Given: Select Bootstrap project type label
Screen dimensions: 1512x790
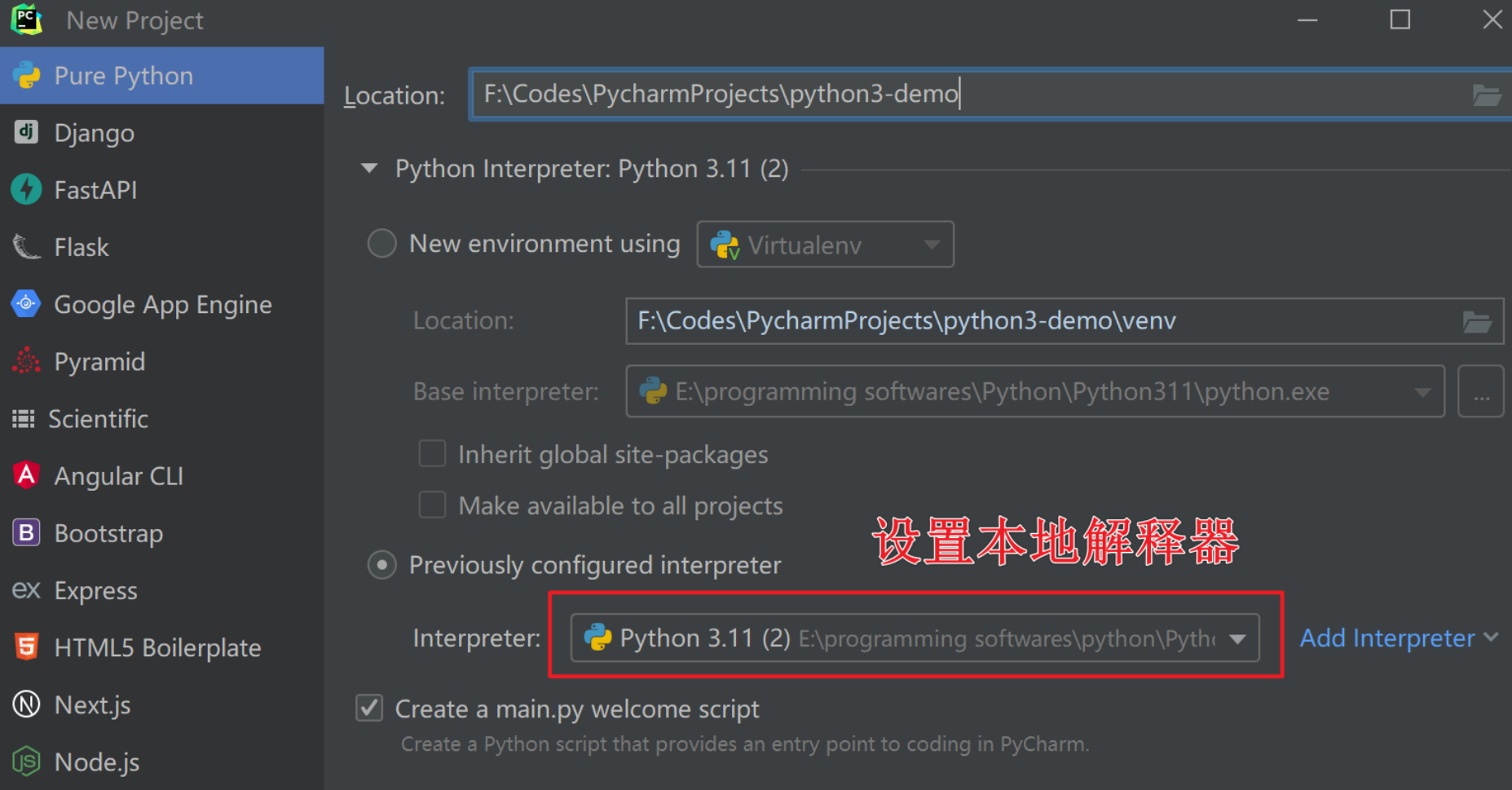Looking at the screenshot, I should (108, 533).
